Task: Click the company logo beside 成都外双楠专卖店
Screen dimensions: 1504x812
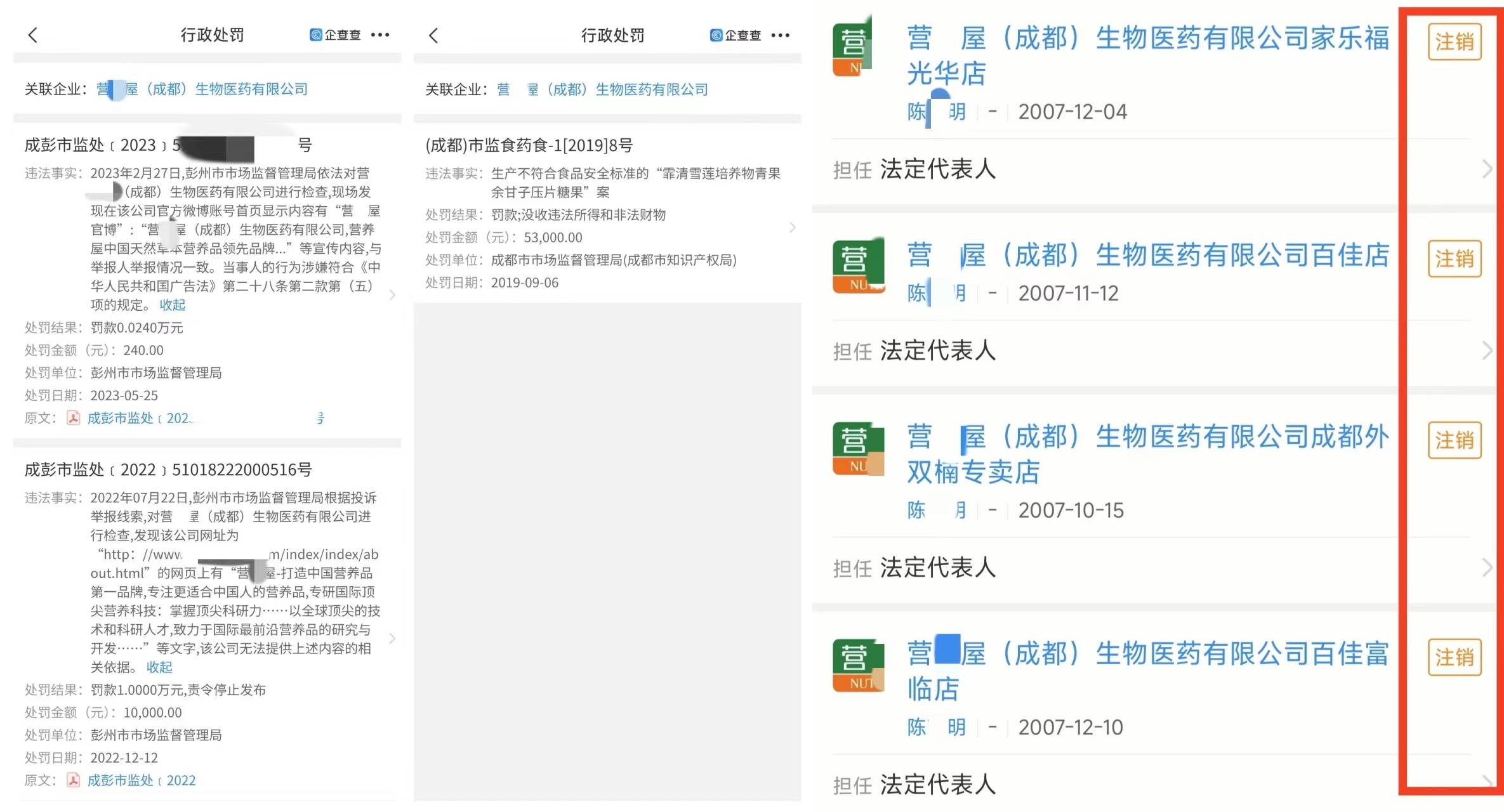Action: 858,448
